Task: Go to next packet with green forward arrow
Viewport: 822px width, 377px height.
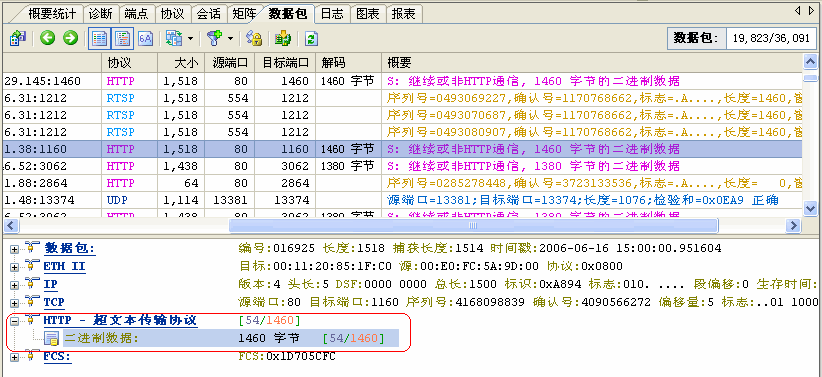Action: [70, 38]
